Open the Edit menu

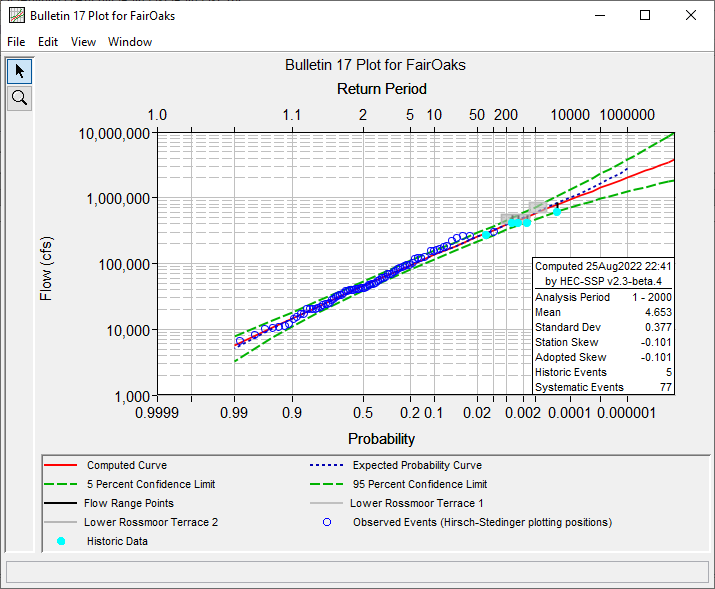coord(48,42)
